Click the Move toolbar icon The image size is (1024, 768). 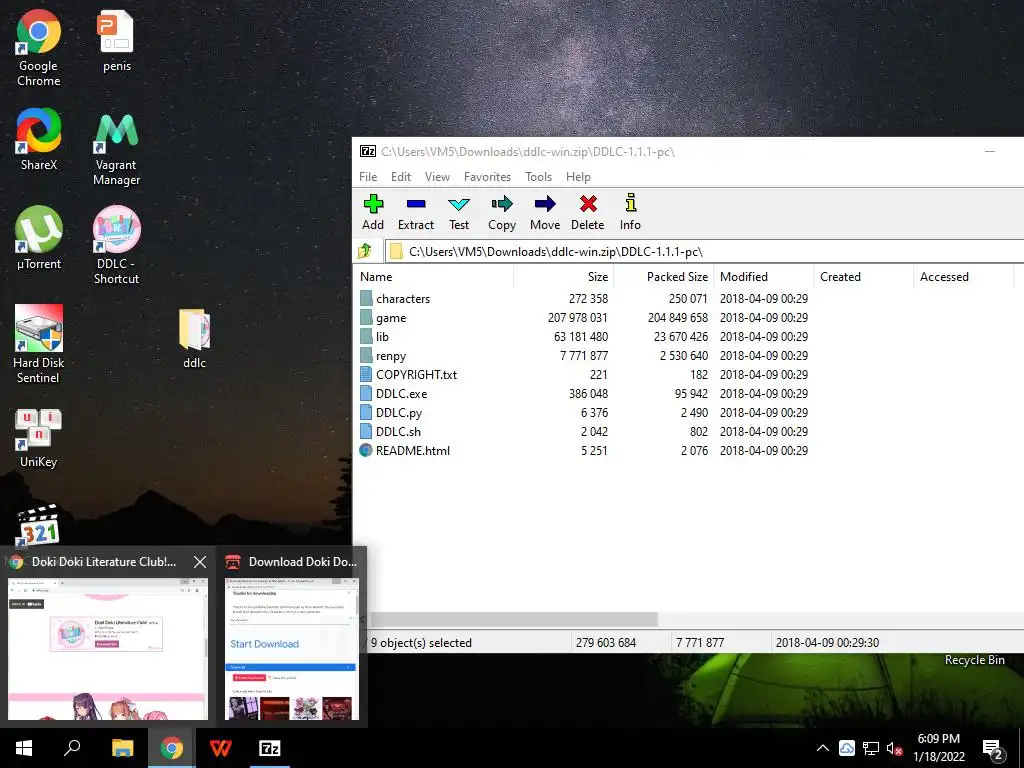(x=545, y=212)
